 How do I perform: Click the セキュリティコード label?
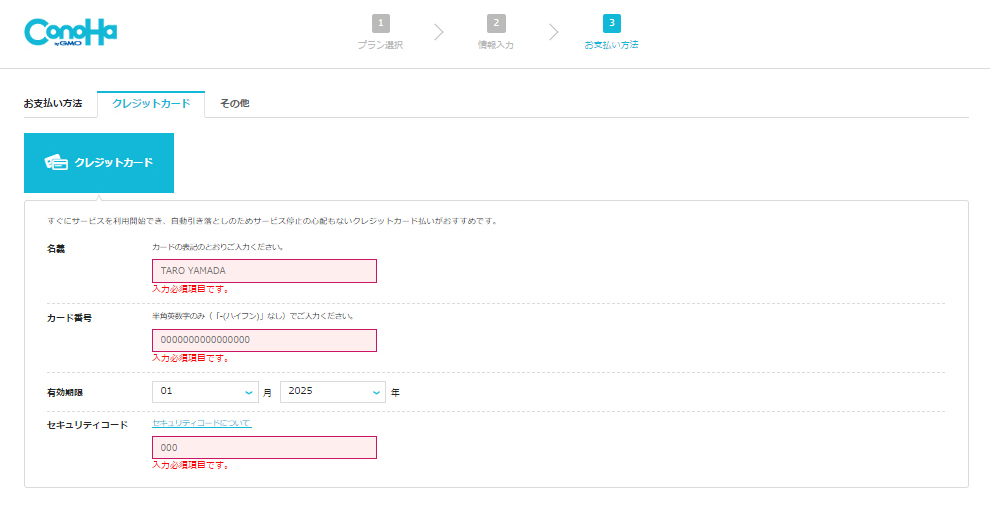[x=87, y=425]
